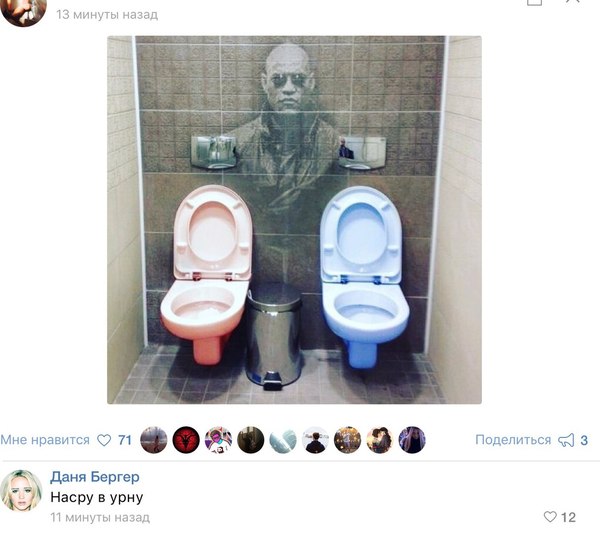Click the last liker avatar in the row

(412, 440)
